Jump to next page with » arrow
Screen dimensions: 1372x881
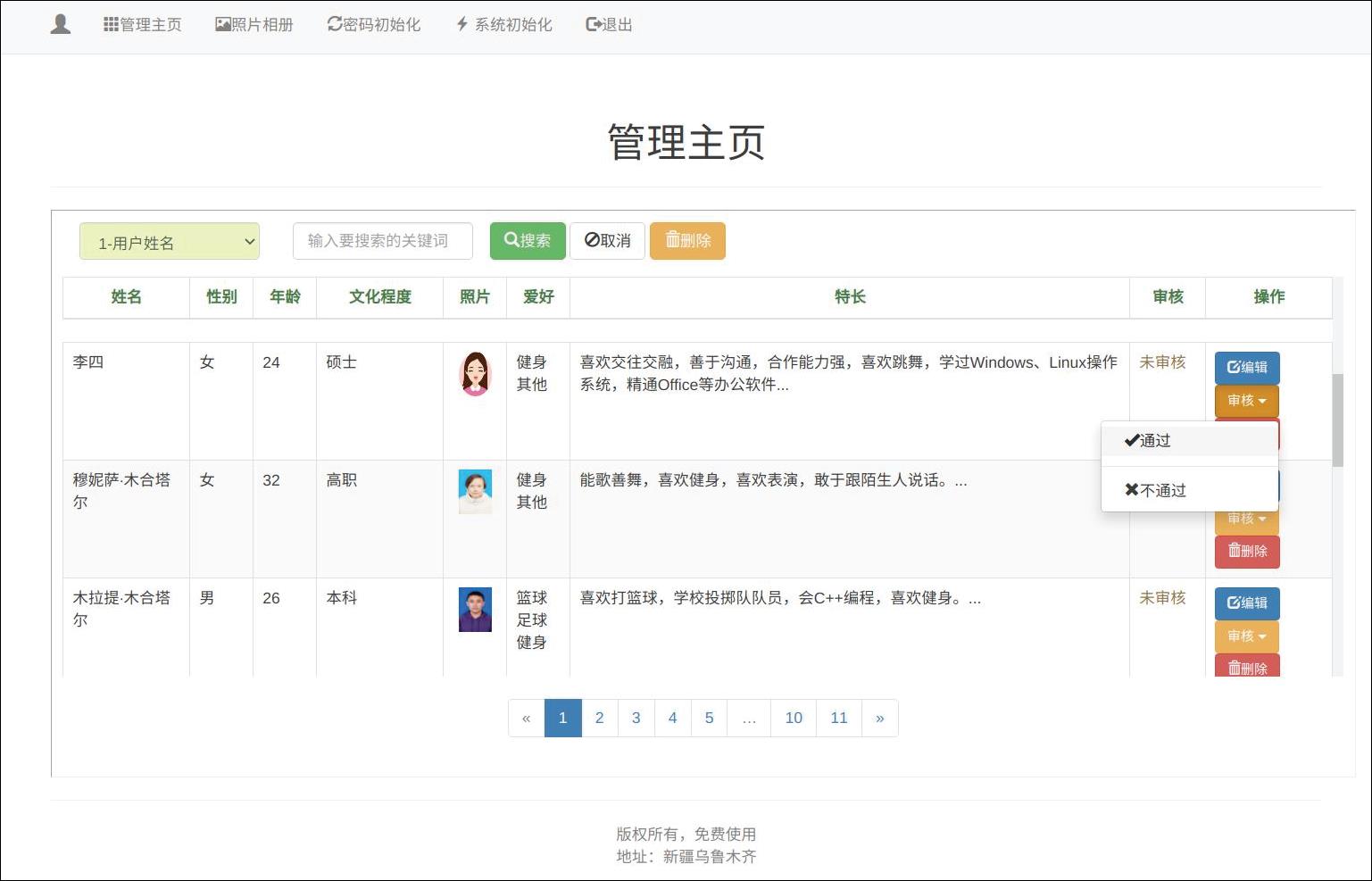point(879,718)
